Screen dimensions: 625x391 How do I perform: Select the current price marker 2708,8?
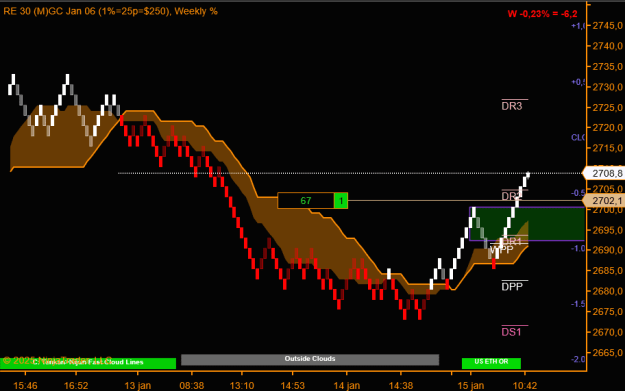click(604, 173)
